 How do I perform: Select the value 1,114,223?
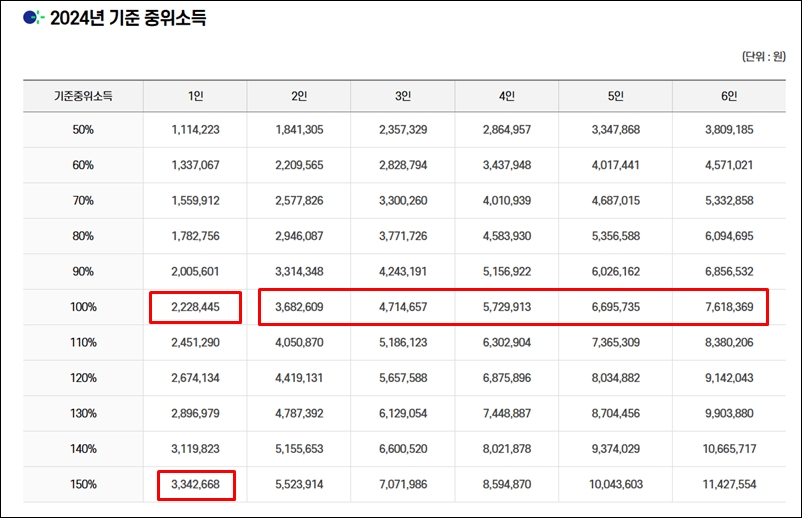(x=195, y=130)
